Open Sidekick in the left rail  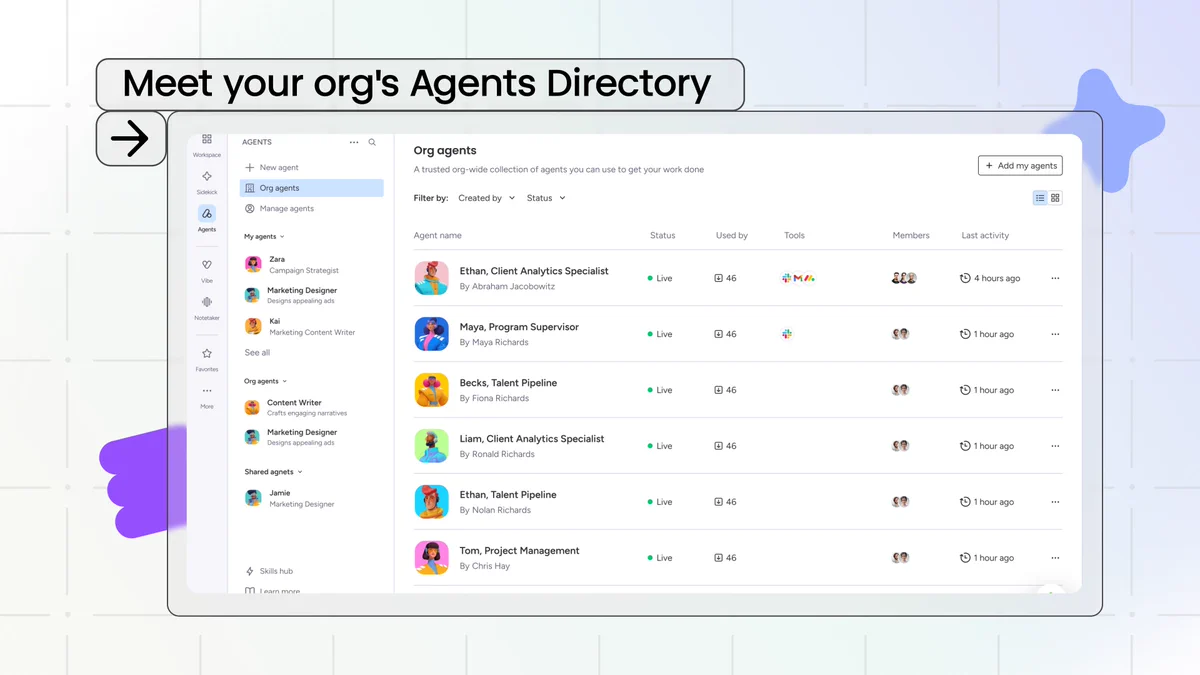[207, 181]
